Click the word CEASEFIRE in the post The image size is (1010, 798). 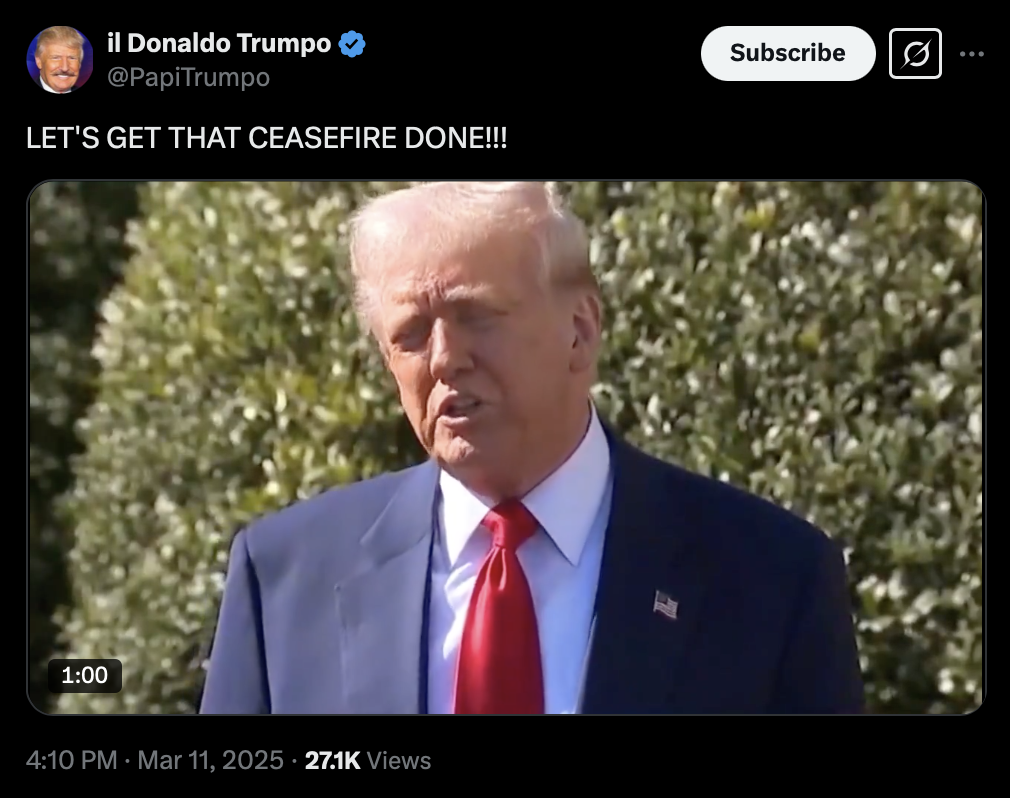tap(323, 138)
